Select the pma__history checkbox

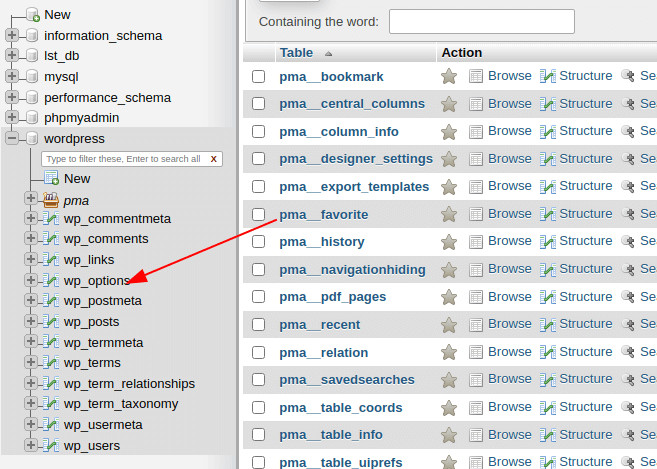pos(259,241)
